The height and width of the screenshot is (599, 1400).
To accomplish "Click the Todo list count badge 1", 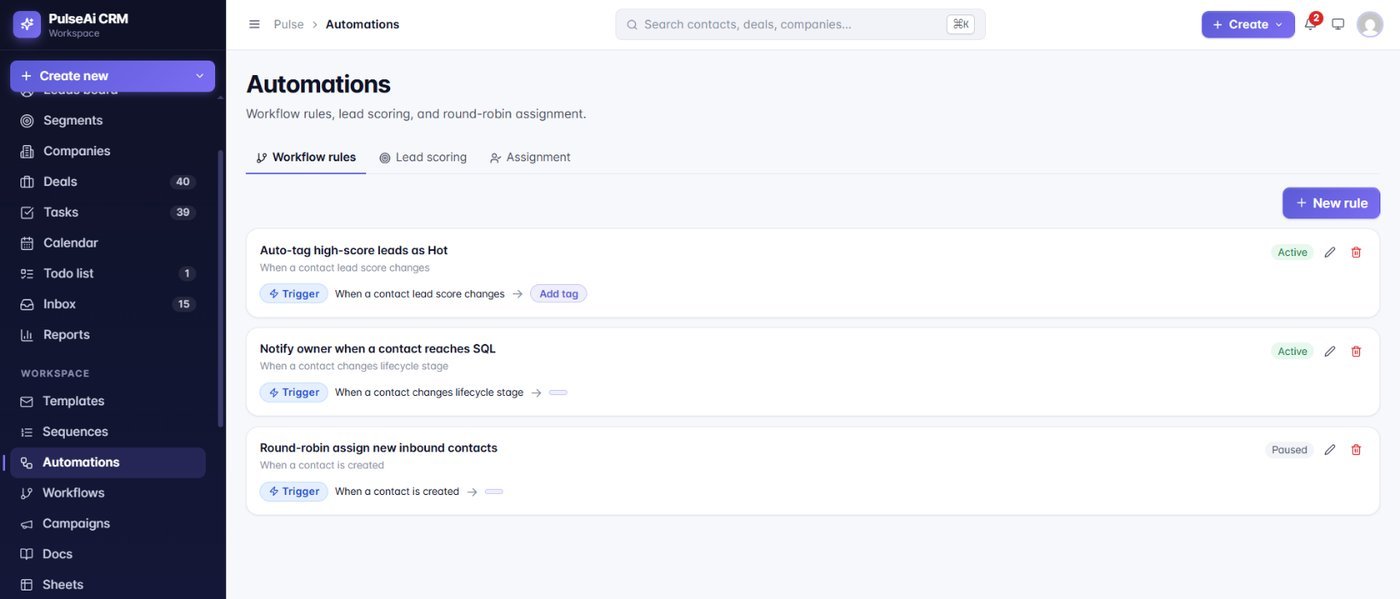I will pos(186,273).
